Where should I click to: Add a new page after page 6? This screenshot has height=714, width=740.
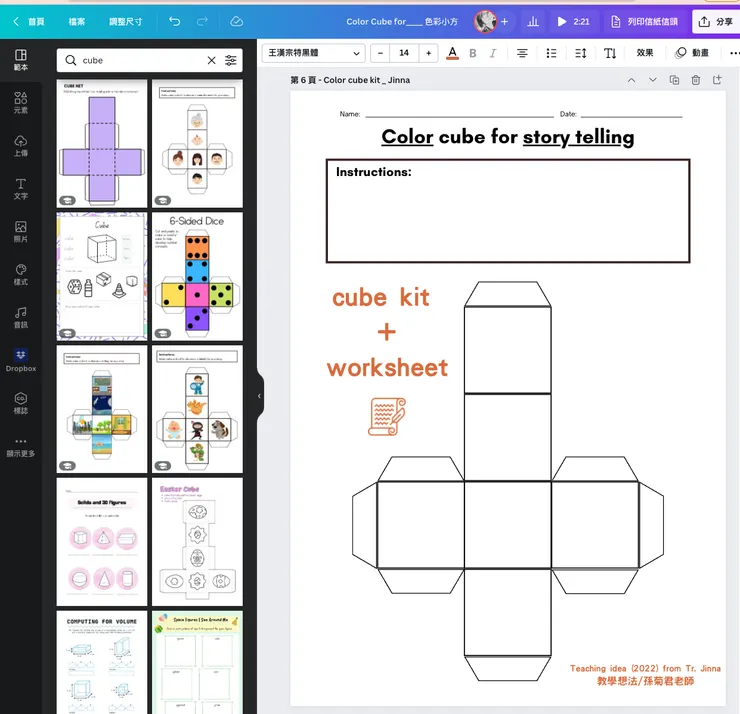[717, 80]
